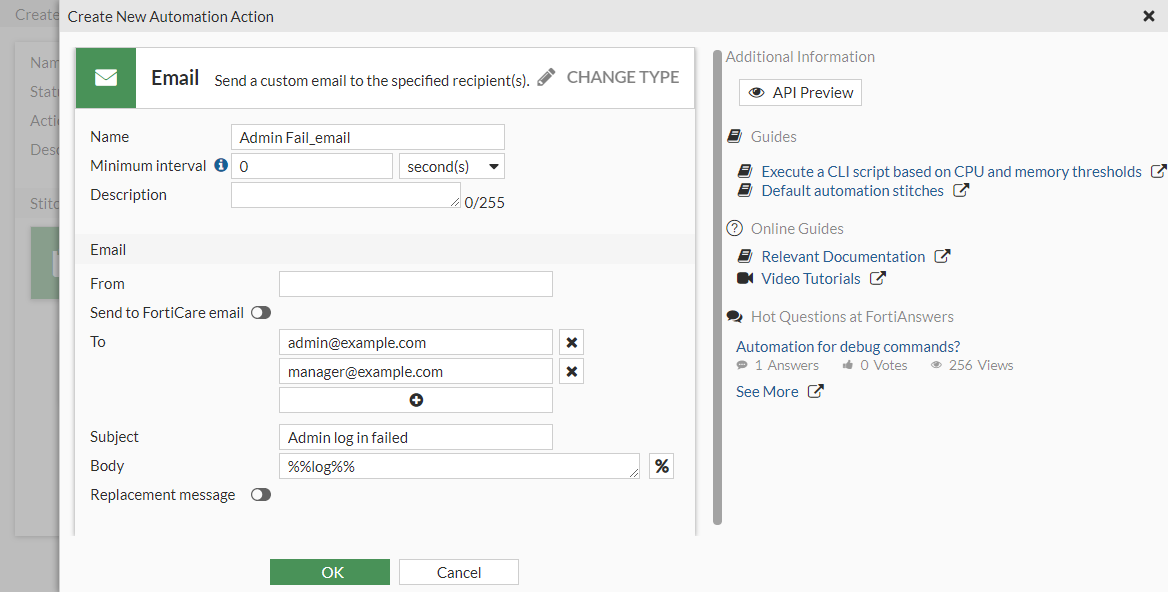Remove admin@example.com recipient with X icon
The width and height of the screenshot is (1168, 592).
pyautogui.click(x=571, y=343)
